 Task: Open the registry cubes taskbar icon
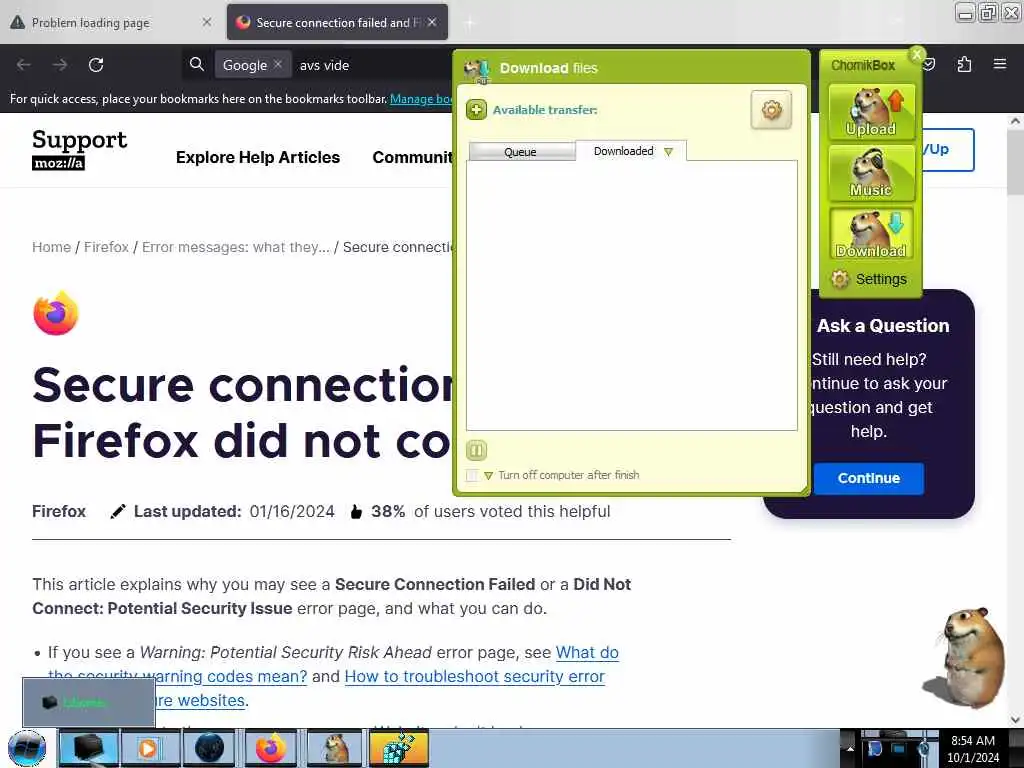(x=399, y=748)
